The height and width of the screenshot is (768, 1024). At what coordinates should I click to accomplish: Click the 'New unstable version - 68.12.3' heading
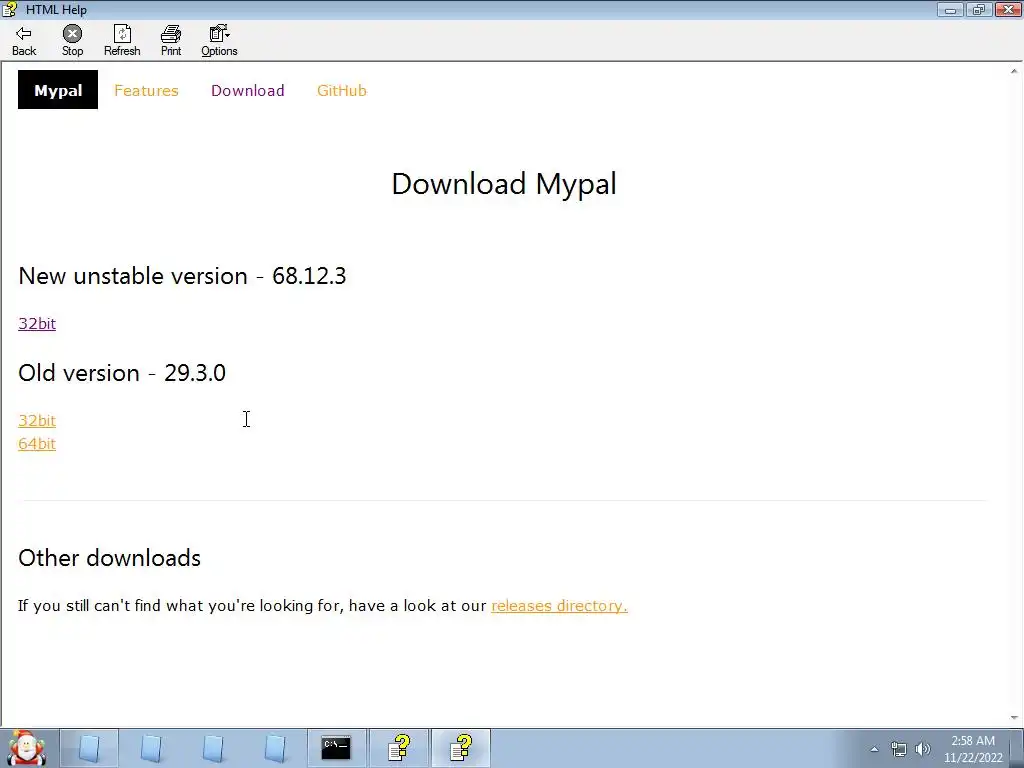(182, 276)
